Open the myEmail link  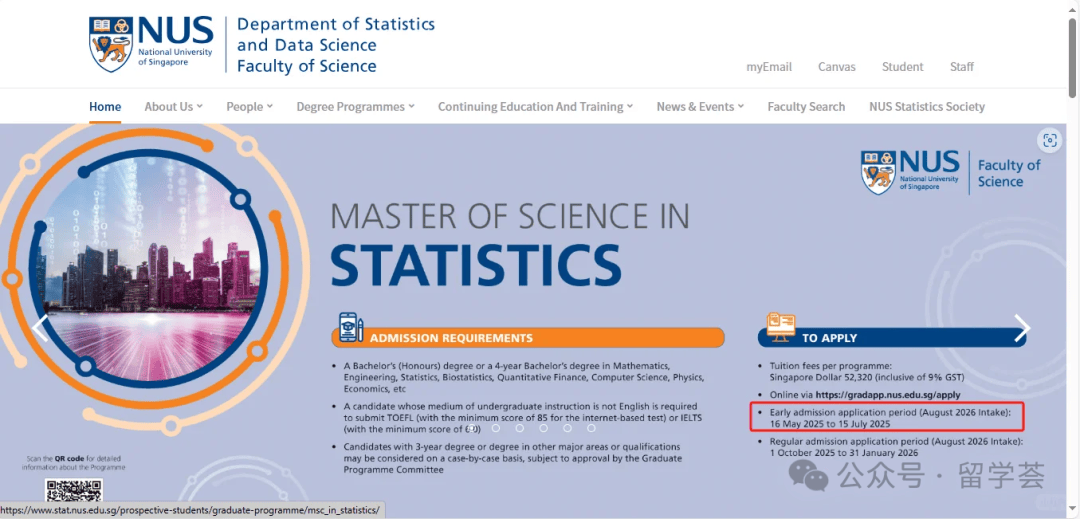click(x=769, y=67)
